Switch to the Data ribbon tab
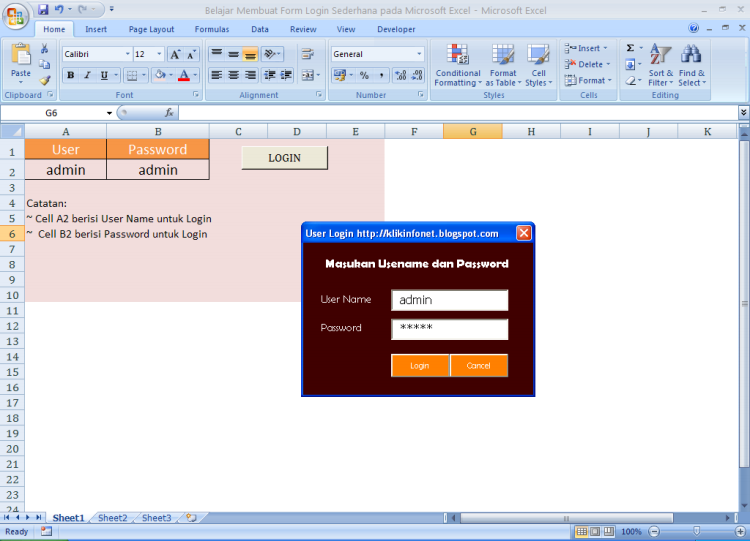 point(260,29)
